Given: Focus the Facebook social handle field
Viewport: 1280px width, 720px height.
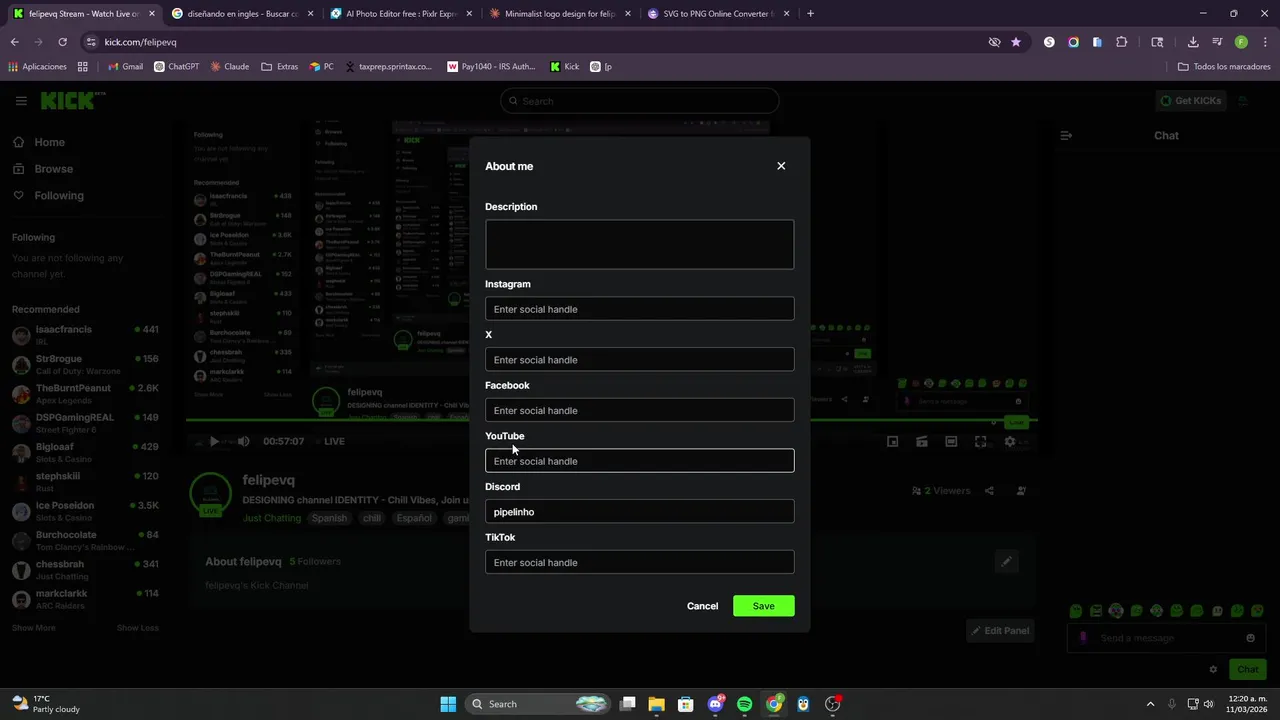Looking at the screenshot, I should coord(639,410).
